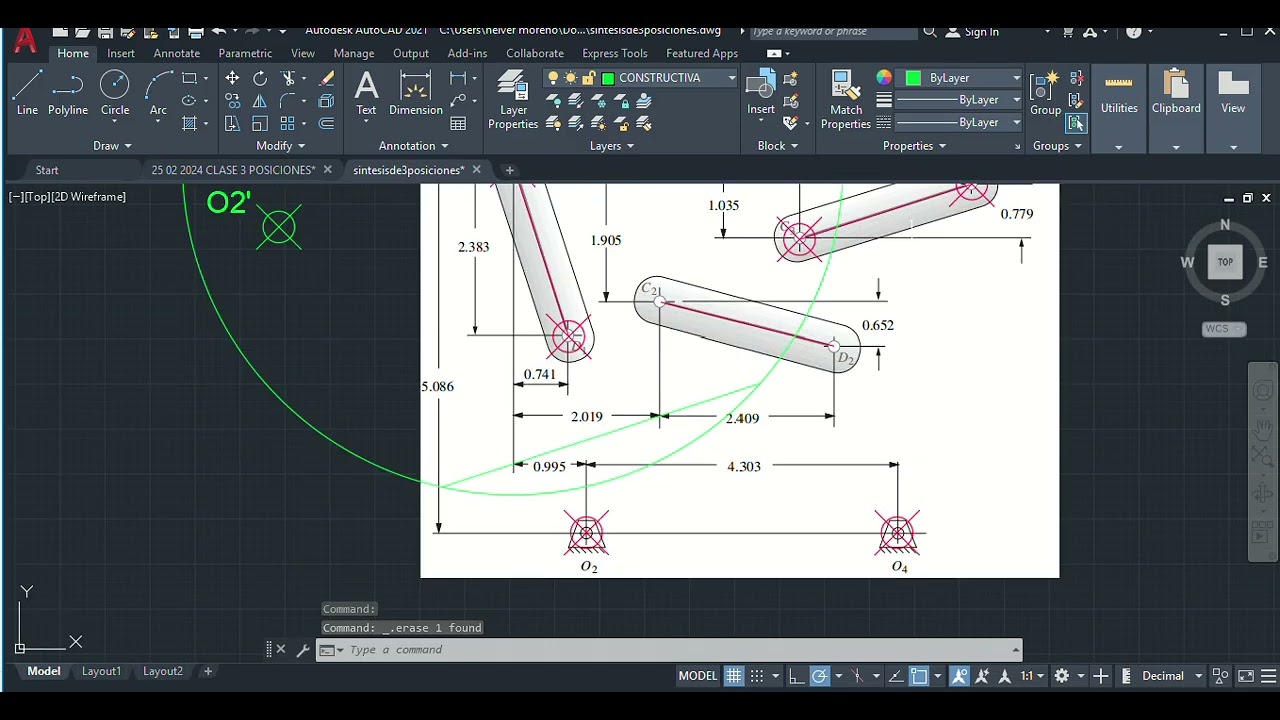Click the Rectangle tool icon

(x=189, y=78)
